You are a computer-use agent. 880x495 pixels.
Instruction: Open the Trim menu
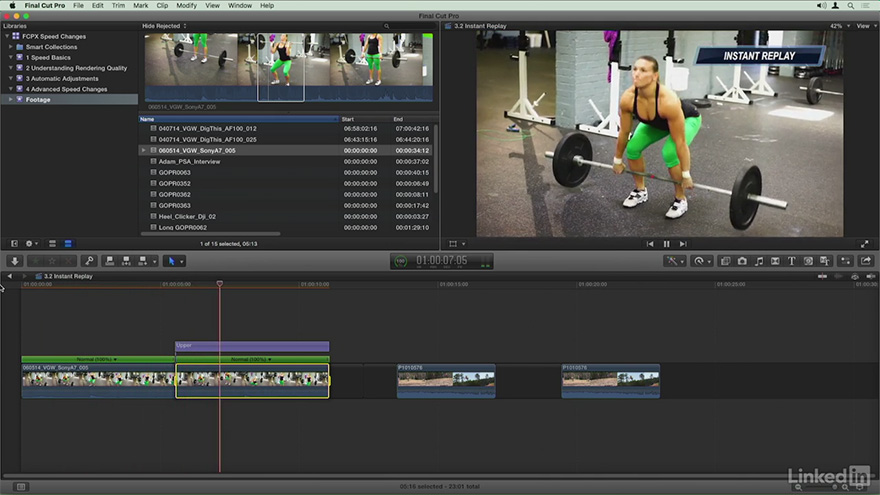click(118, 6)
